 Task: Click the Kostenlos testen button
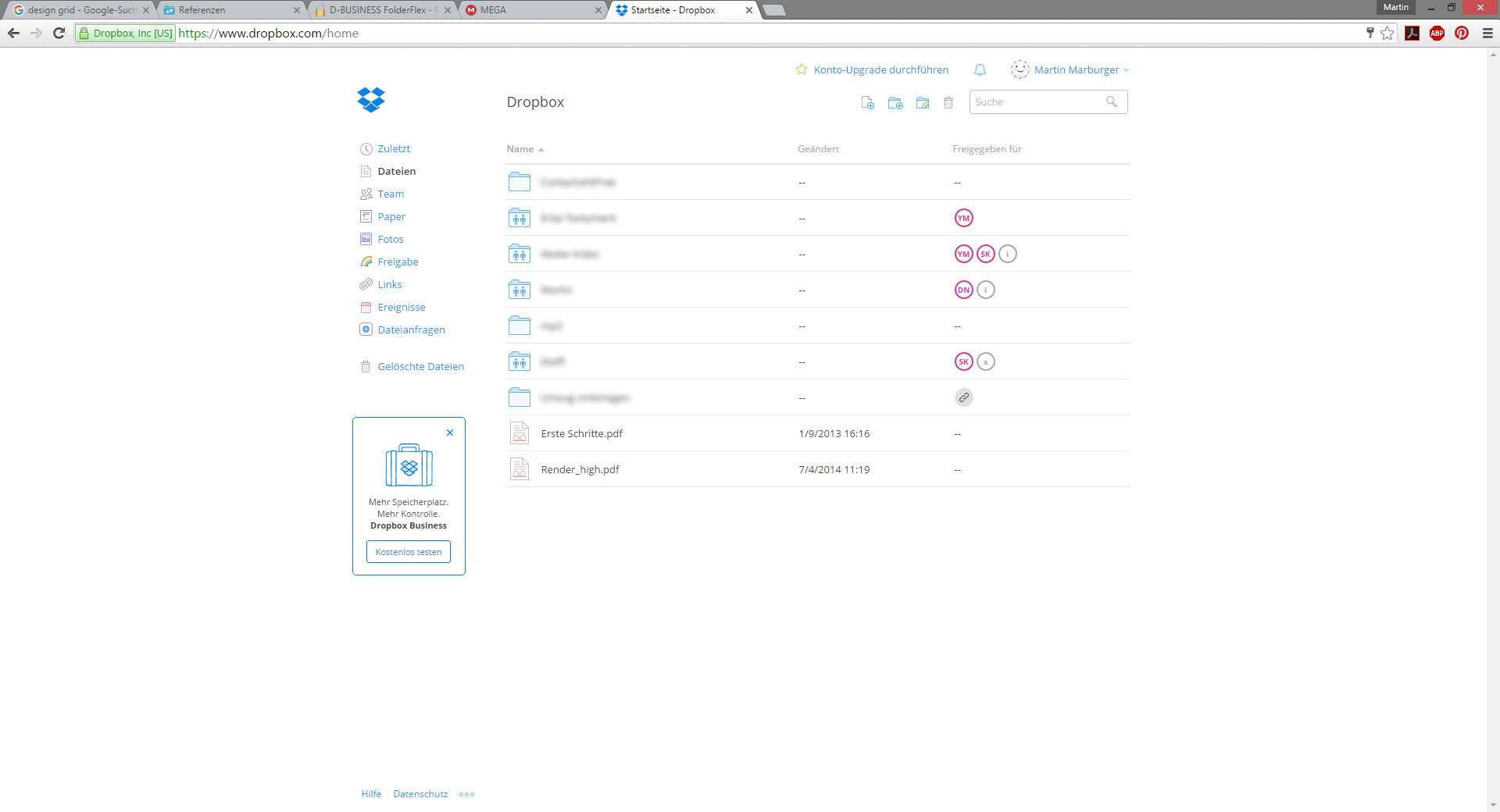pos(409,552)
